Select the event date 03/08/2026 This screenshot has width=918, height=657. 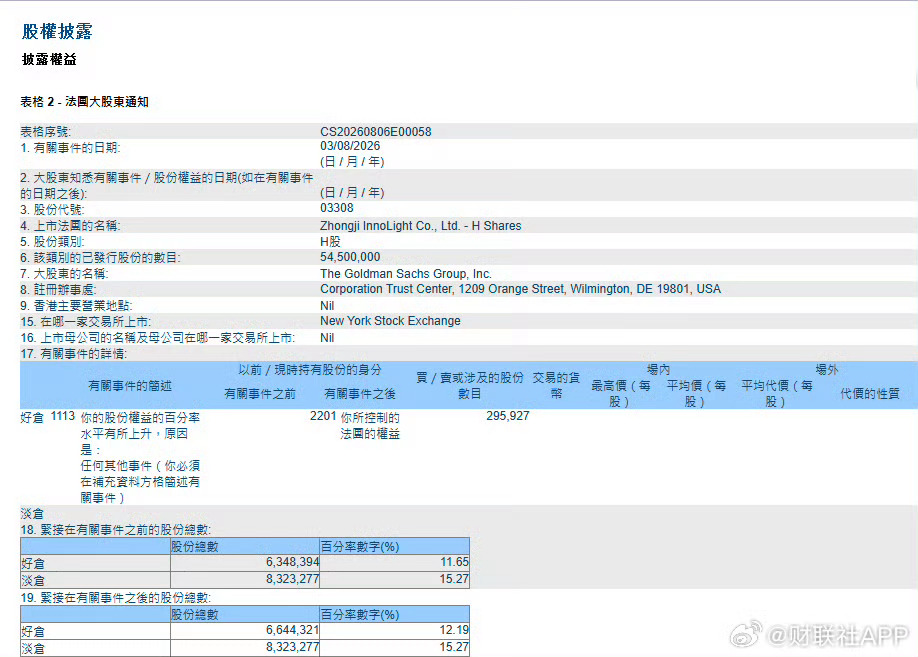point(350,146)
